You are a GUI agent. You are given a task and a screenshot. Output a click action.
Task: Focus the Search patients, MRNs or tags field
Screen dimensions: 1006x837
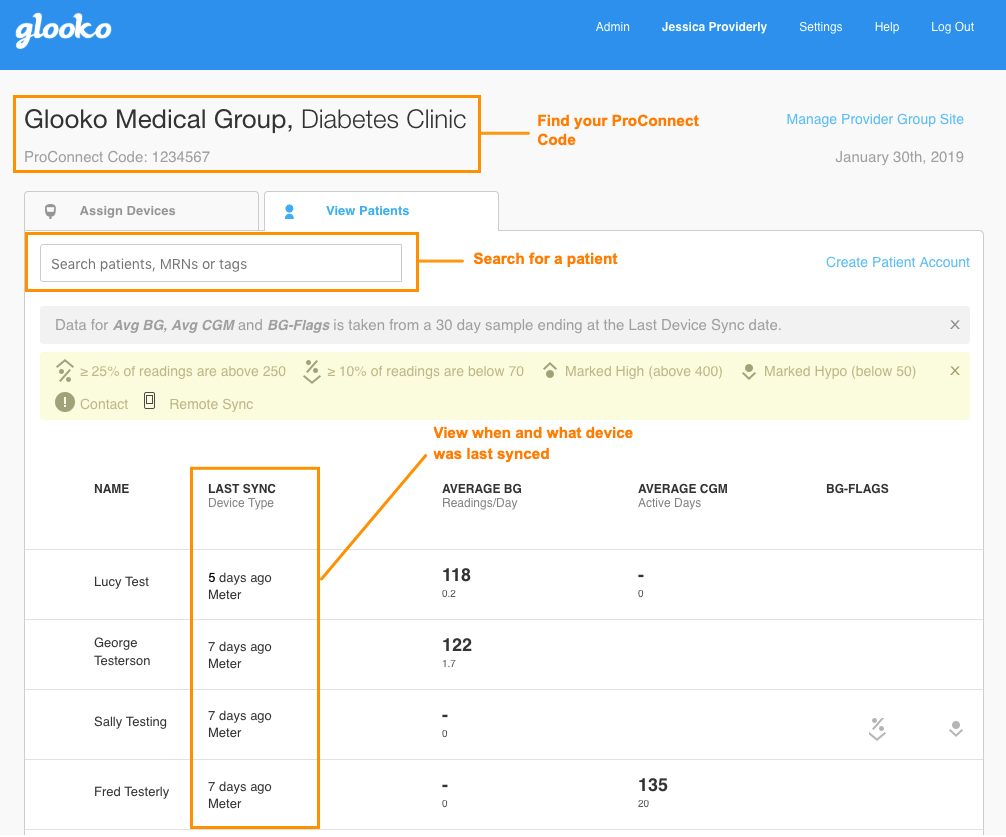coord(221,263)
